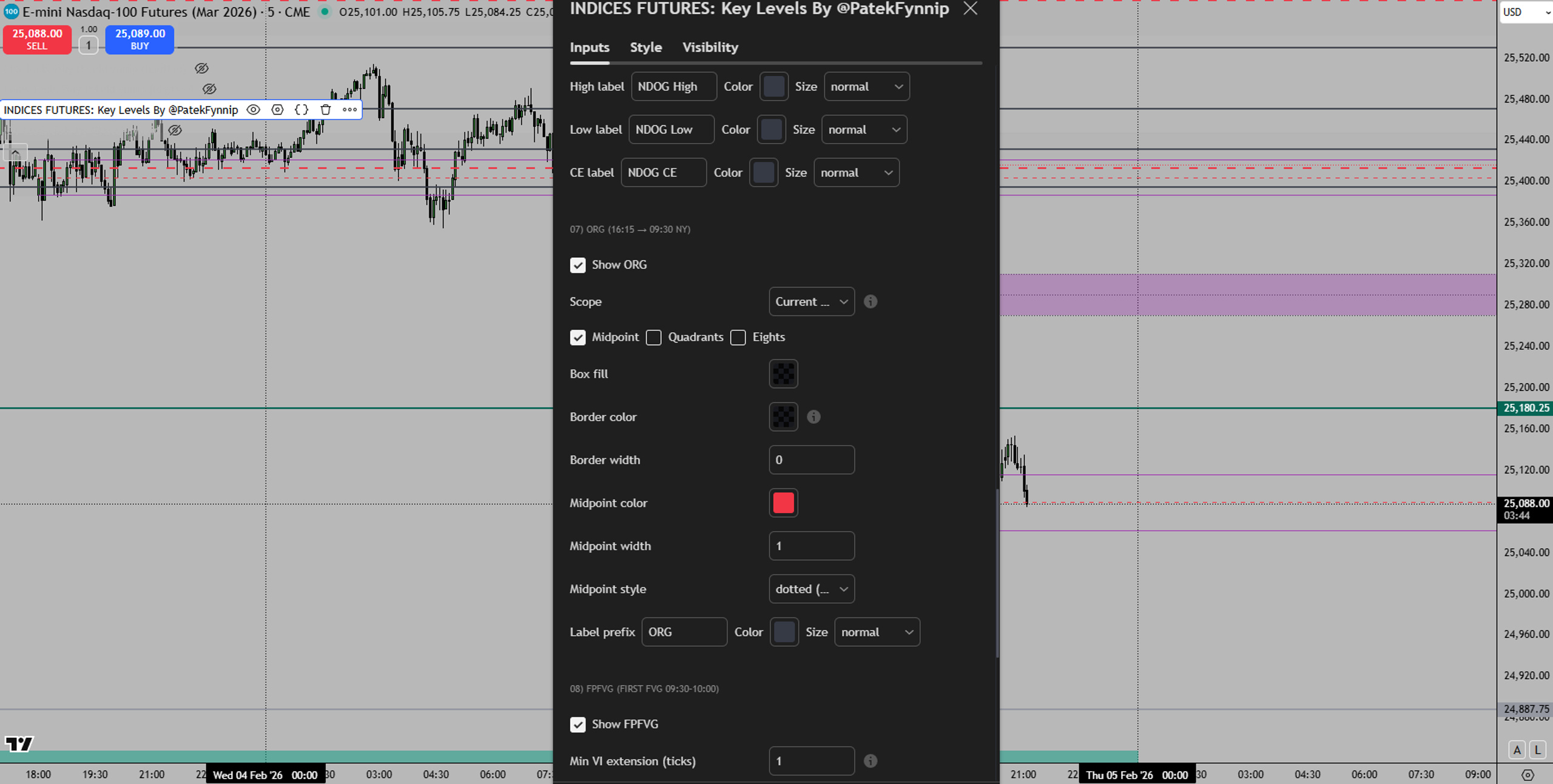Image resolution: width=1553 pixels, height=784 pixels.
Task: Enable Eights checkbox
Action: pyautogui.click(x=738, y=337)
